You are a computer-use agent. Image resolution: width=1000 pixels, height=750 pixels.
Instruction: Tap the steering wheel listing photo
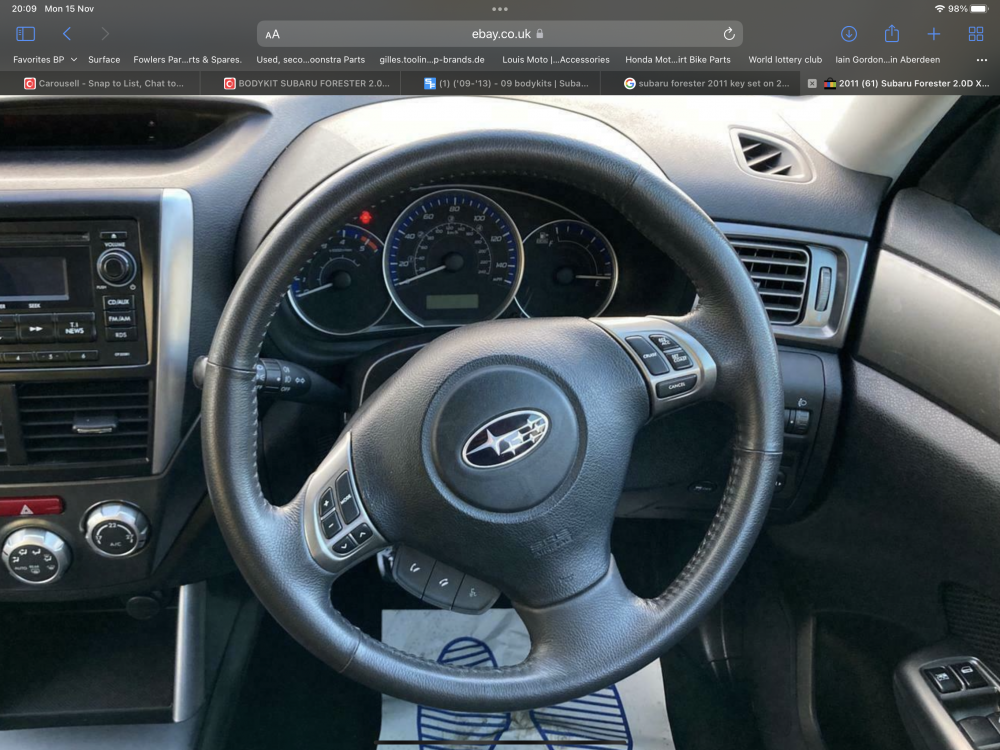click(x=500, y=423)
